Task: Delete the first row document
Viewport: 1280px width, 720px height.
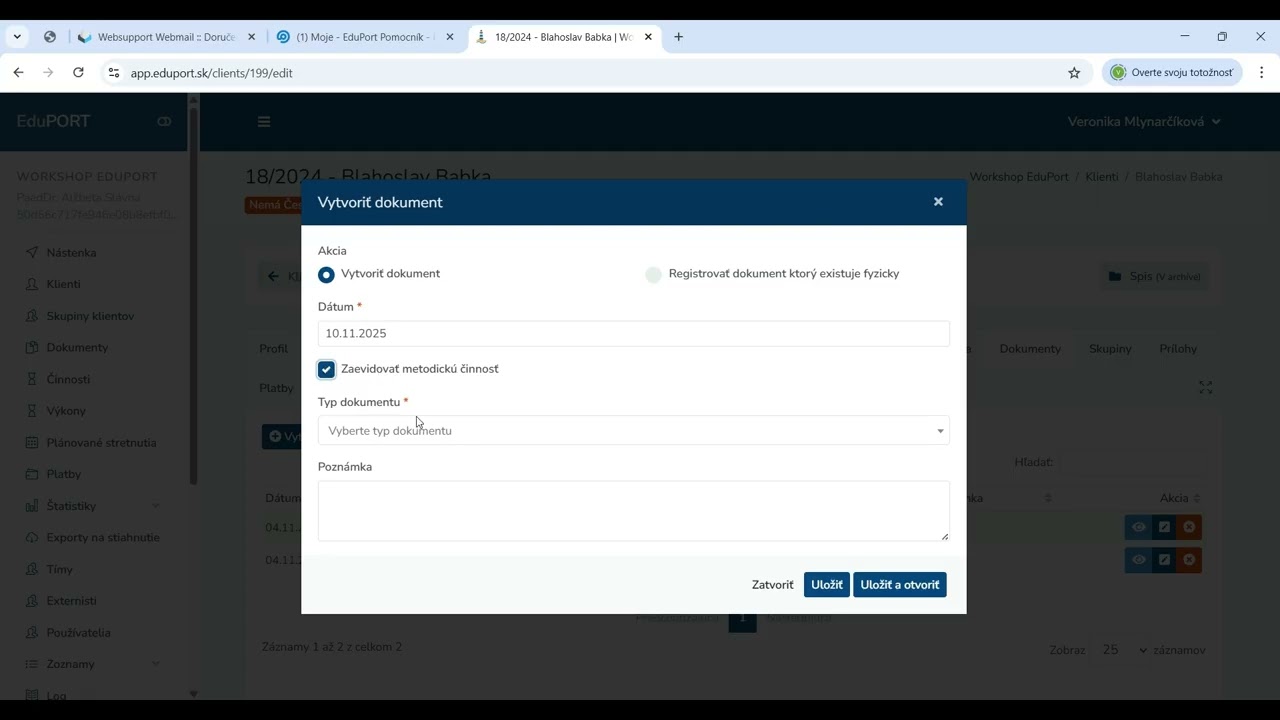Action: pos(1189,528)
